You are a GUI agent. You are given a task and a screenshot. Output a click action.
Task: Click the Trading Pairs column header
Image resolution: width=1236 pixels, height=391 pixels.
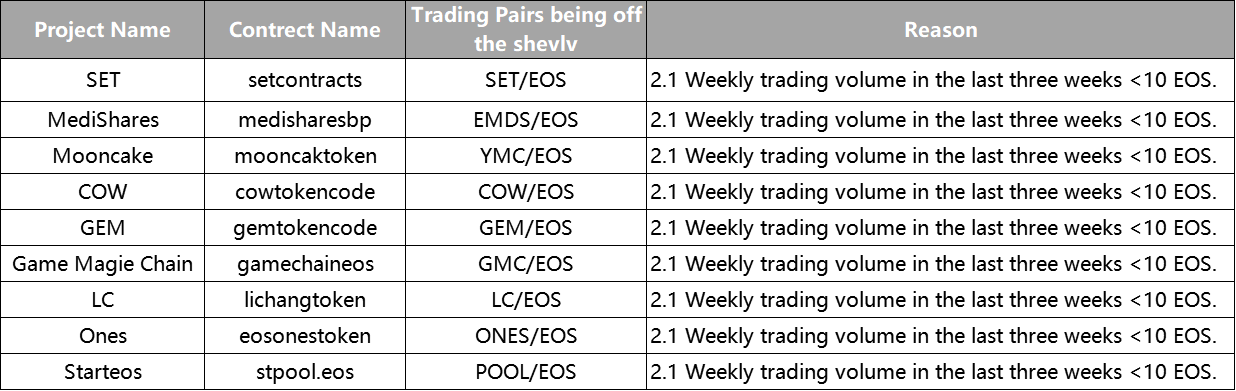525,30
